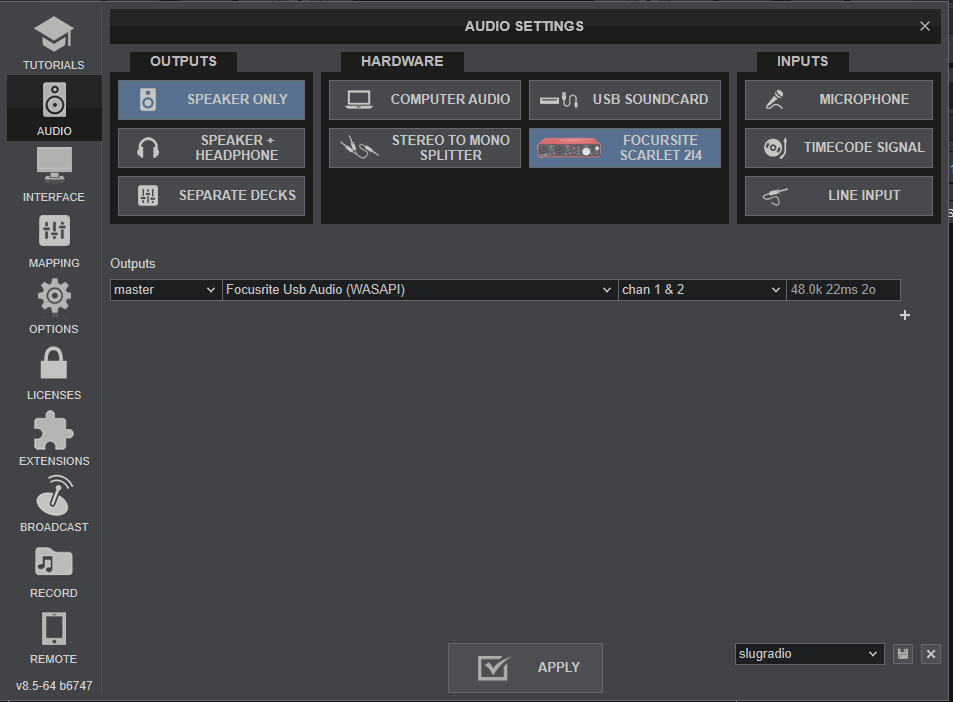The width and height of the screenshot is (953, 702).
Task: Click the v8.5-64 b6747 version text
Action: [x=54, y=686]
